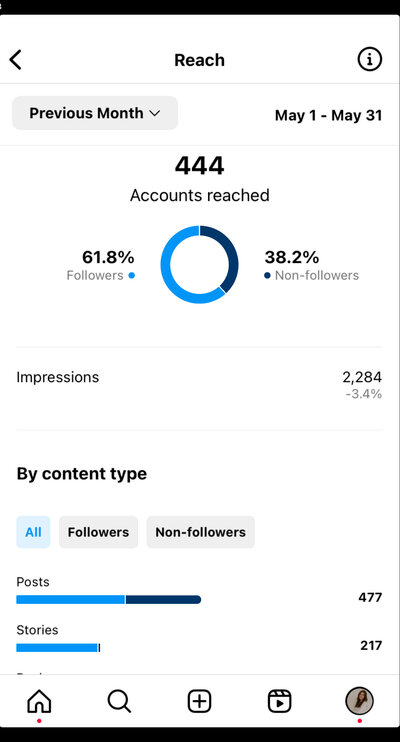
Task: Open the info icon for Reach
Action: (x=369, y=60)
